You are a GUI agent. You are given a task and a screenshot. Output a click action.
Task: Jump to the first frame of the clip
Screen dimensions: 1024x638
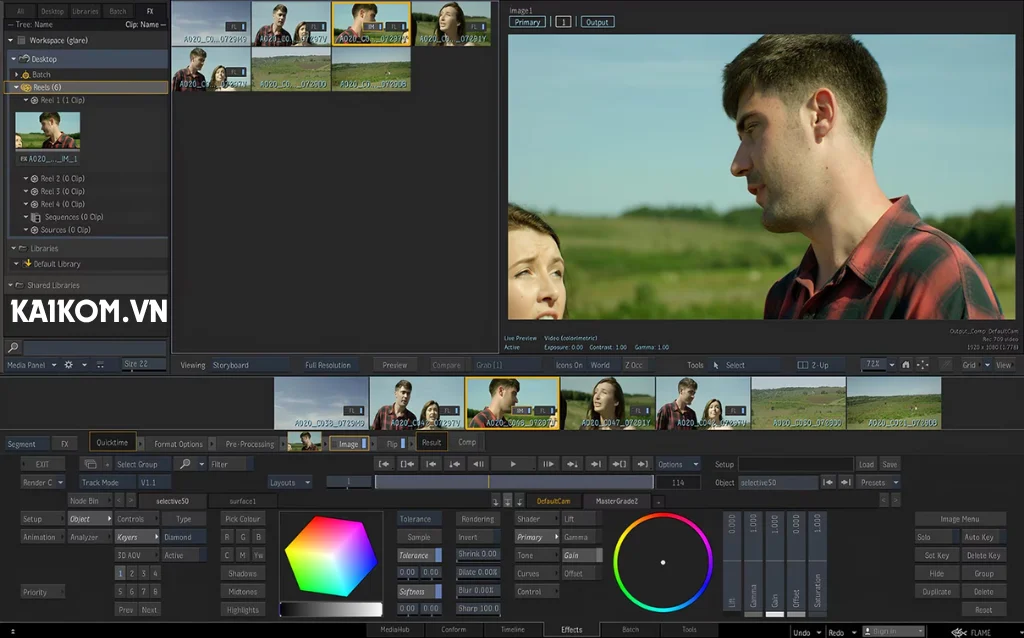click(x=384, y=464)
